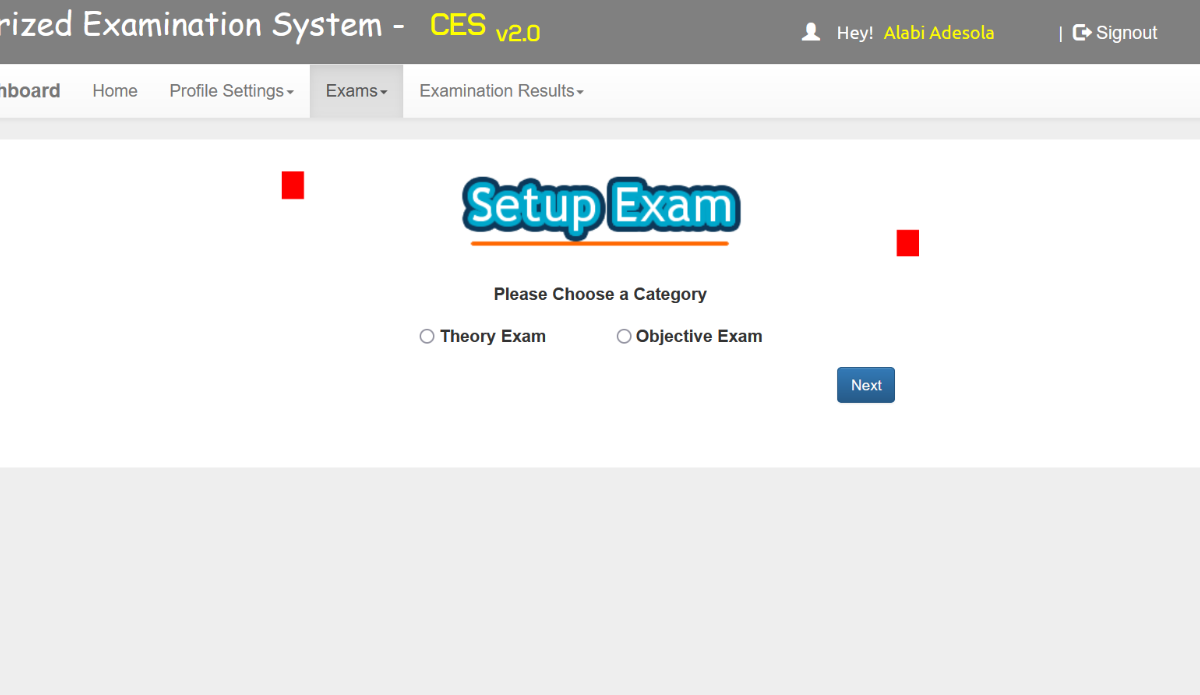Screen dimensions: 1200x695
Task: Click the Theory Exam label text
Action: coord(492,337)
